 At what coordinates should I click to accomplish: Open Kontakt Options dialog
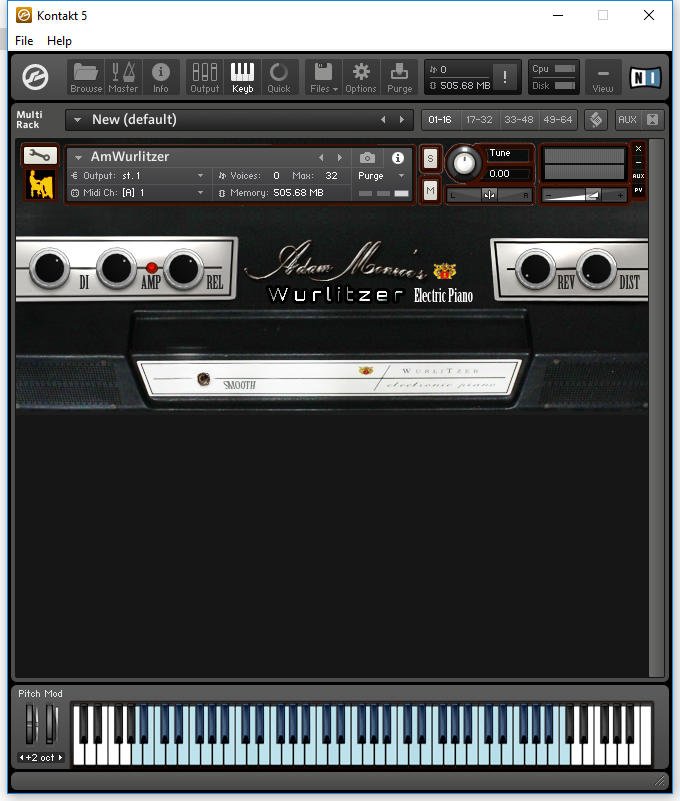point(361,78)
